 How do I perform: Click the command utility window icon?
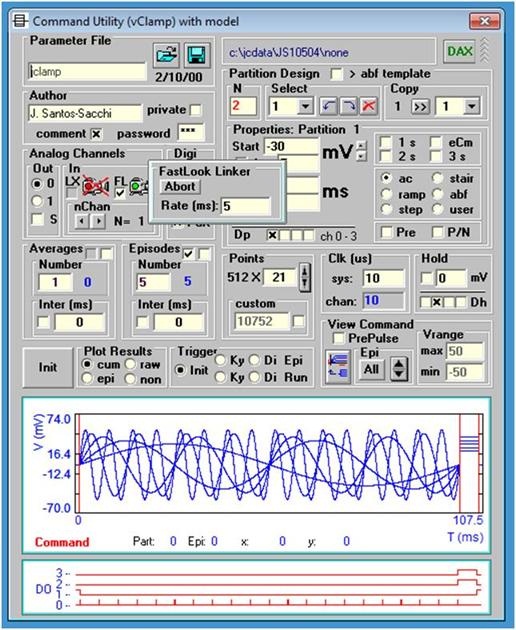(20, 21)
